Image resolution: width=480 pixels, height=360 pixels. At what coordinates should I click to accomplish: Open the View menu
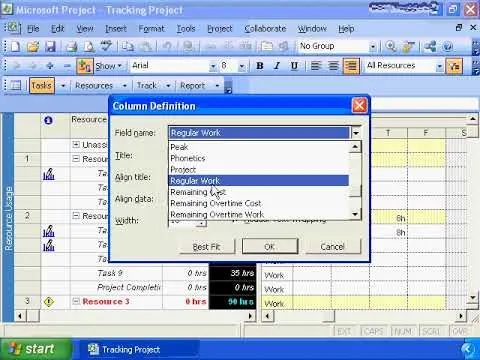(x=85, y=29)
